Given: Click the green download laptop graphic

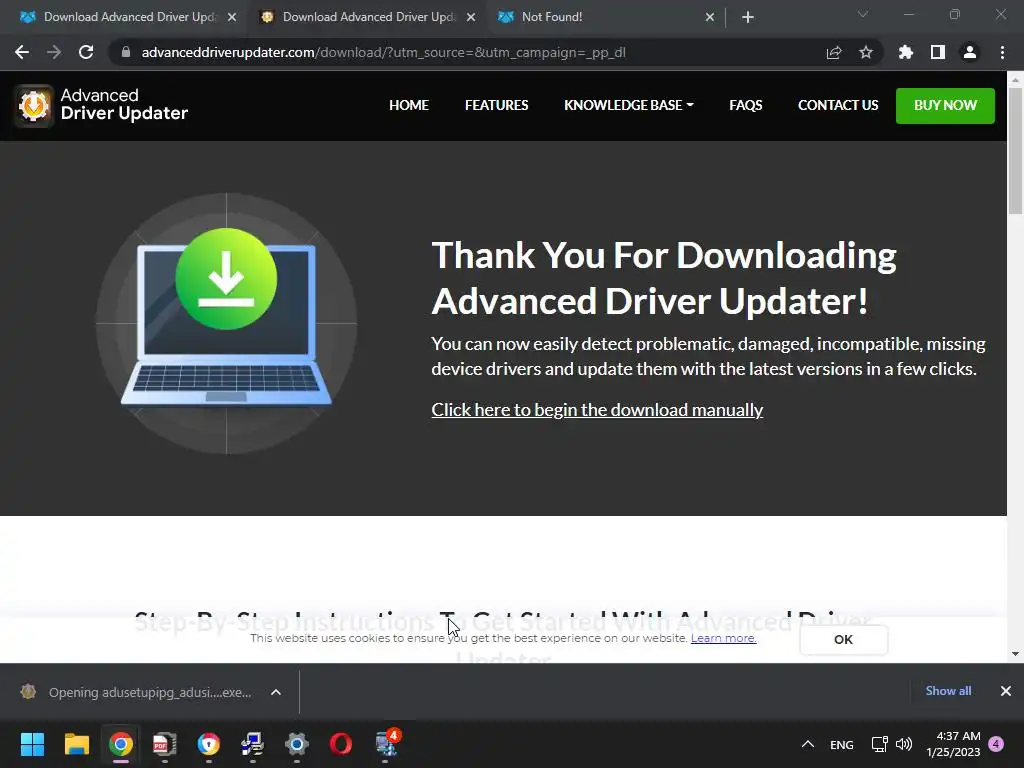Looking at the screenshot, I should (226, 323).
